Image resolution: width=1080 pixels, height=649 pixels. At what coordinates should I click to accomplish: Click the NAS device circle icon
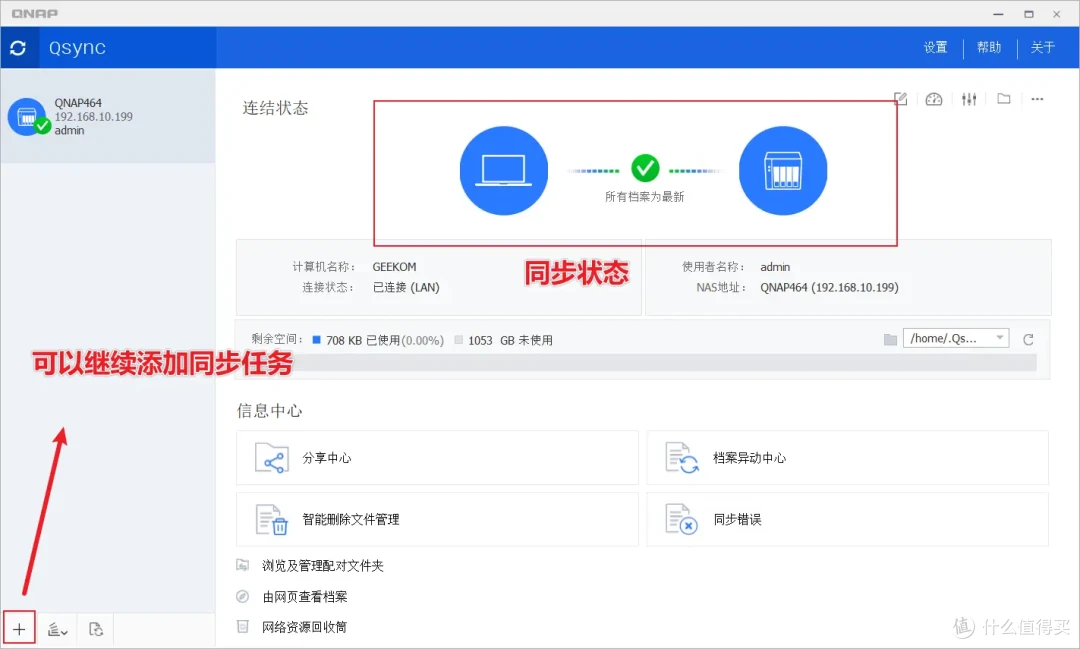point(783,170)
